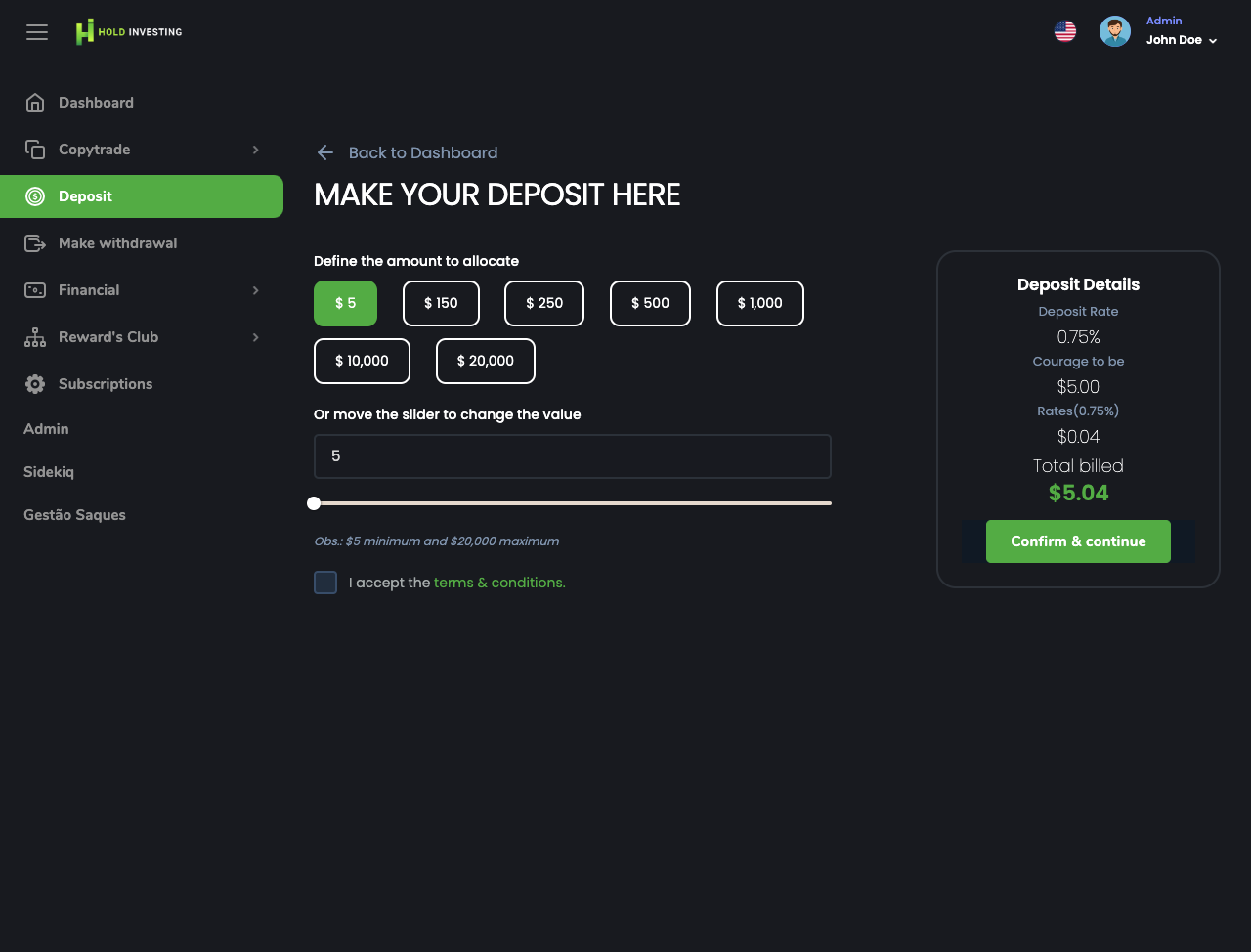The image size is (1251, 952).
Task: Select the $ 150 amount option
Action: [441, 303]
